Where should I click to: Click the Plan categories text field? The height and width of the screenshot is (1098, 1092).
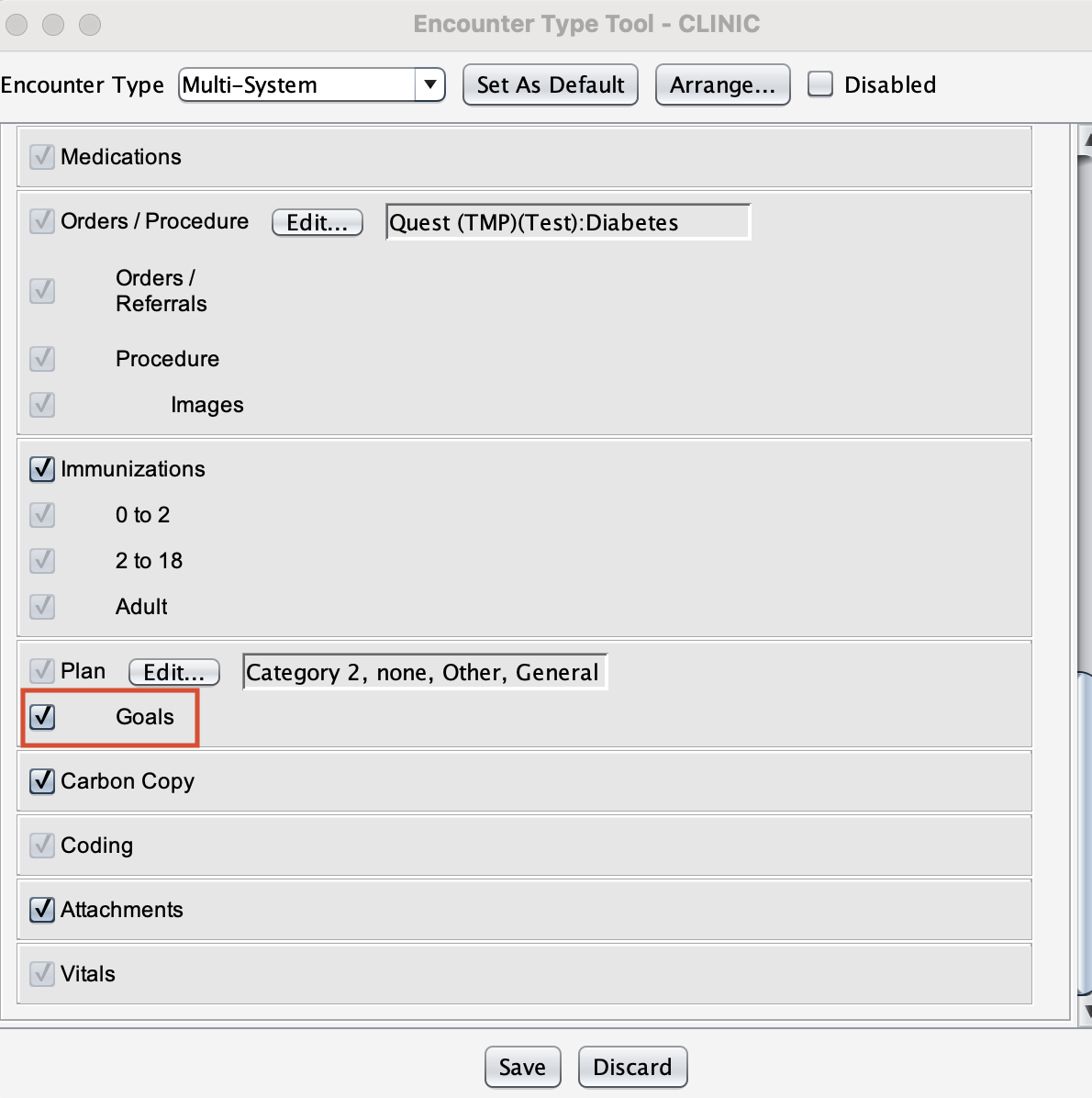[424, 672]
